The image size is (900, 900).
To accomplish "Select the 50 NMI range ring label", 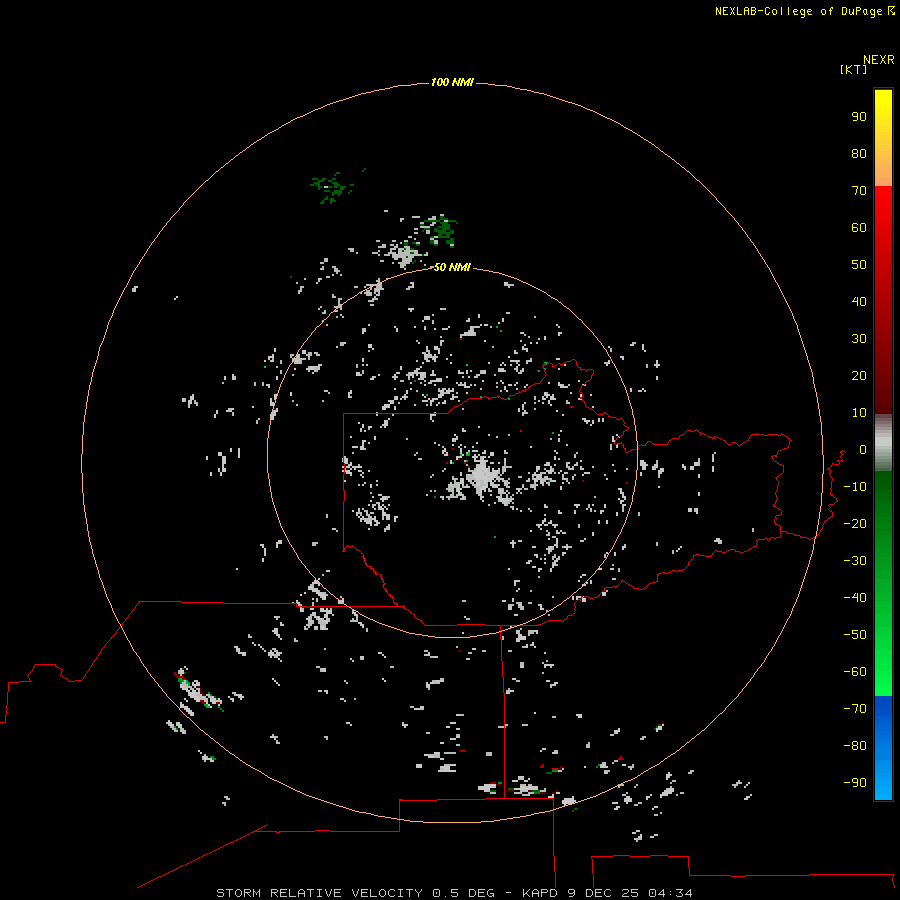I will click(x=452, y=267).
